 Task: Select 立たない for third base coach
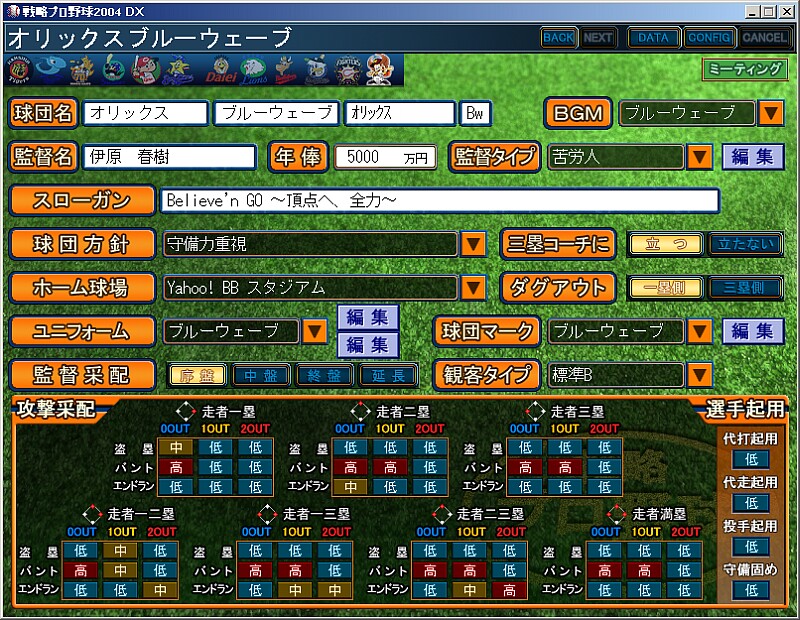pos(745,244)
